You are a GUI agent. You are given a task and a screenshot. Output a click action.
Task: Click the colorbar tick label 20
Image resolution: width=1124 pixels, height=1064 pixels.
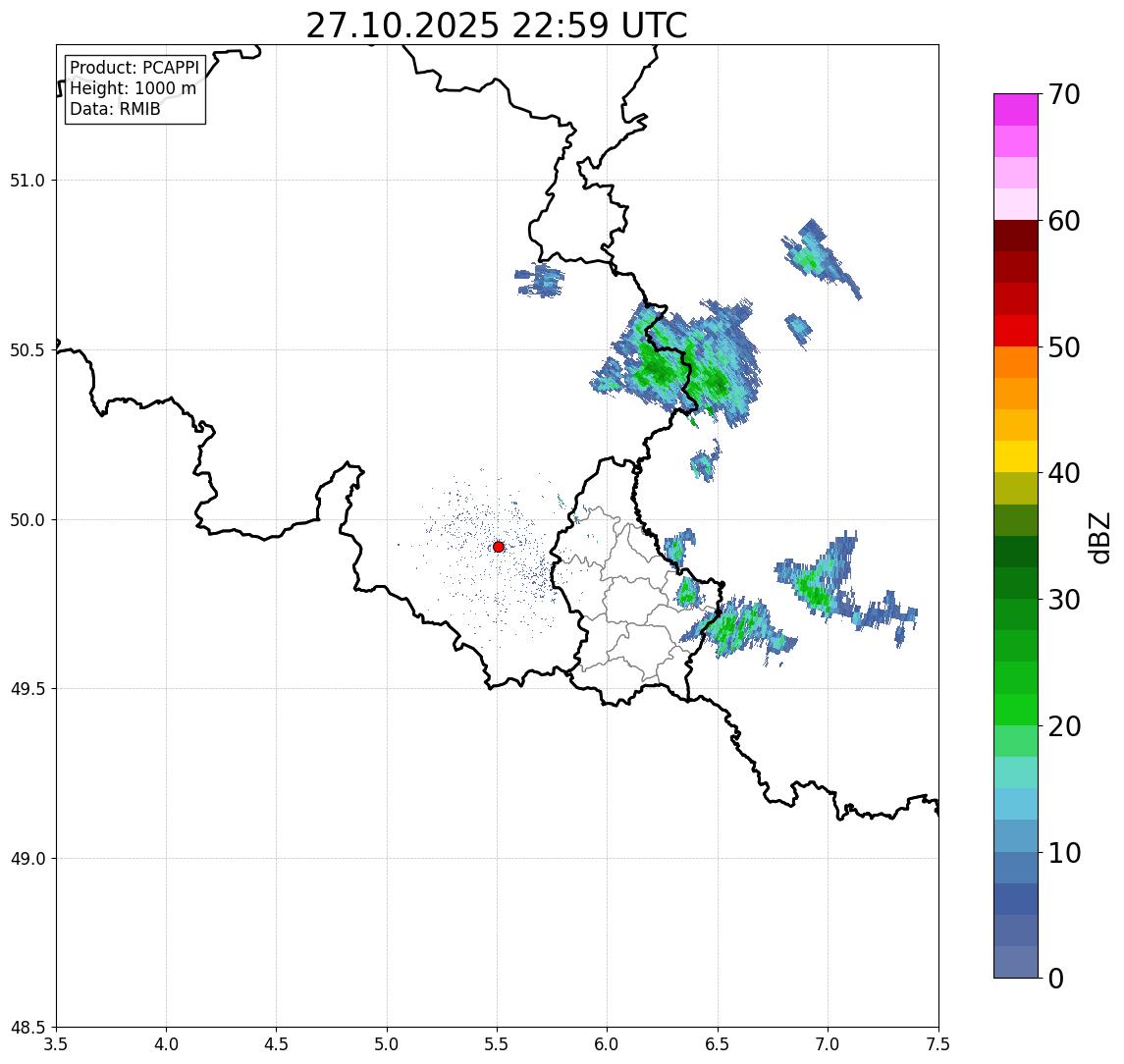coord(1063,726)
